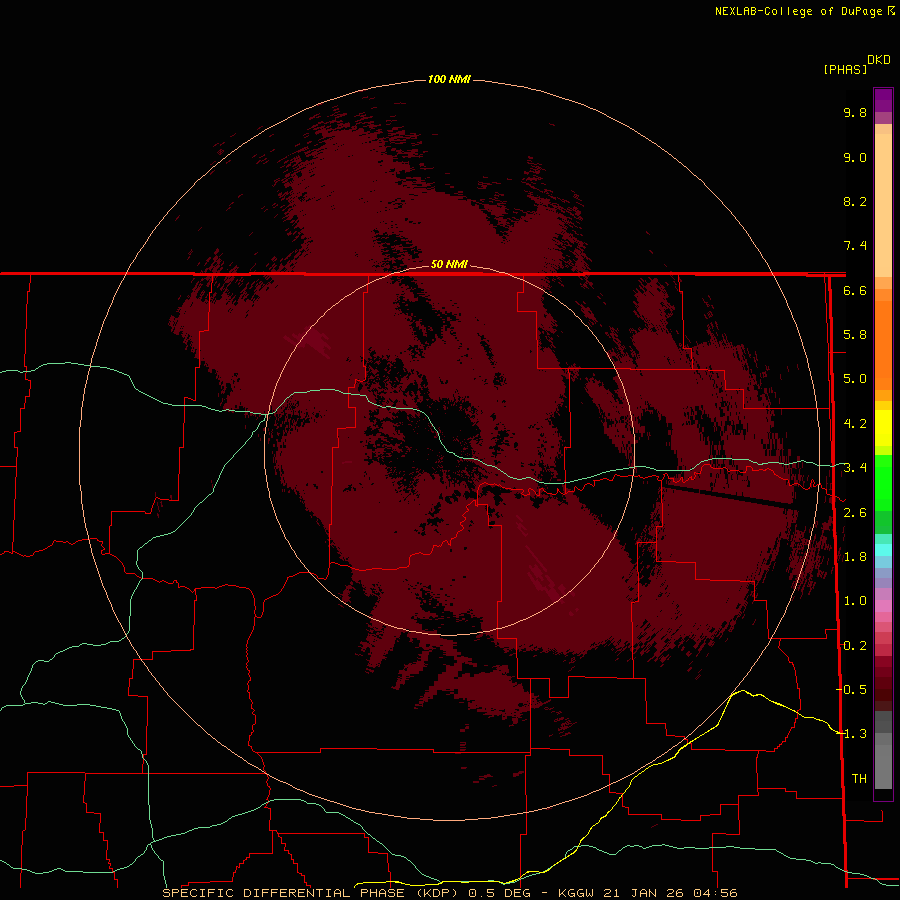
Task: Click the 3.4 scale value
Action: coord(855,468)
